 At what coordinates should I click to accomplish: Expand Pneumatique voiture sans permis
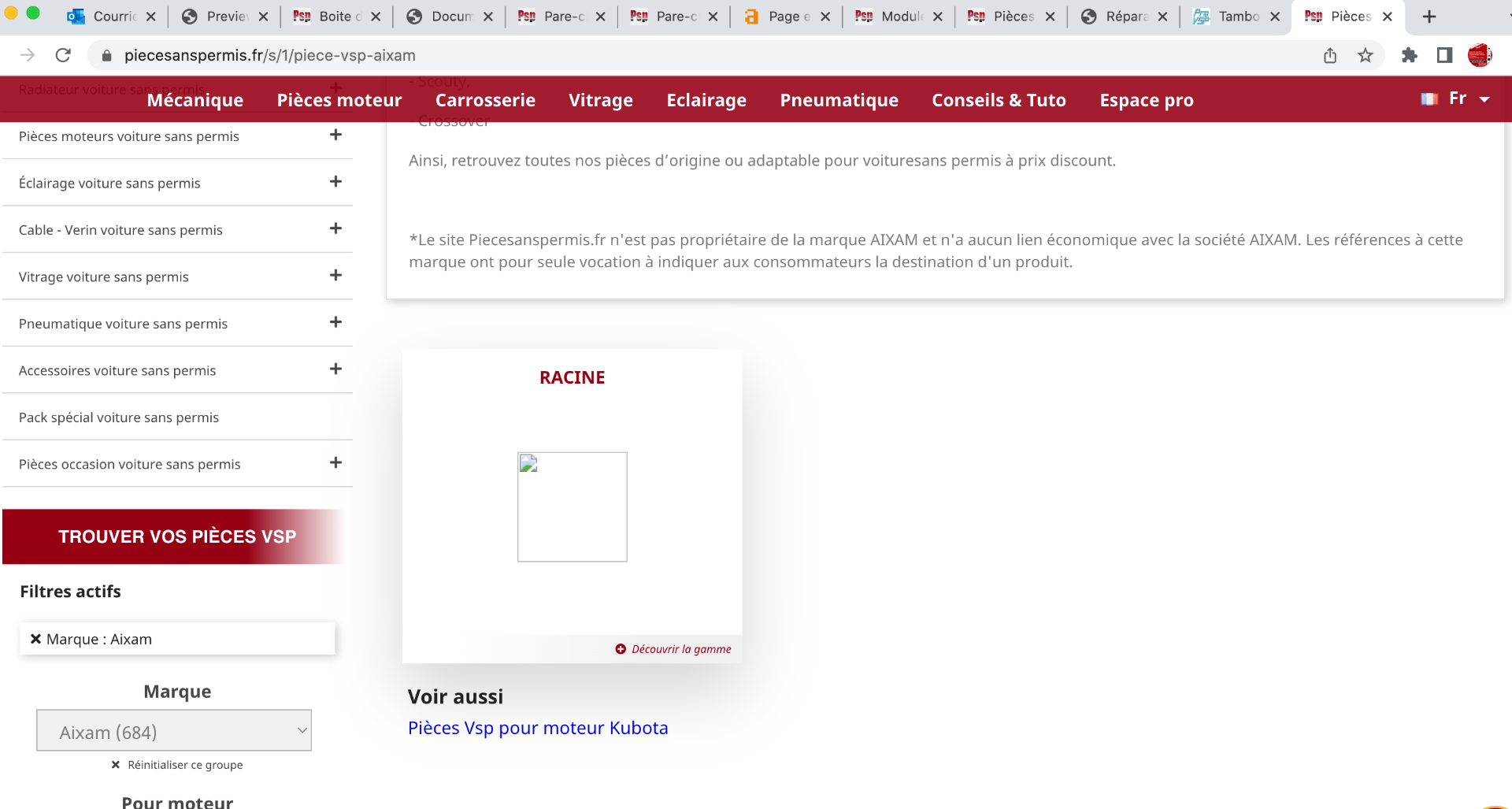[335, 322]
